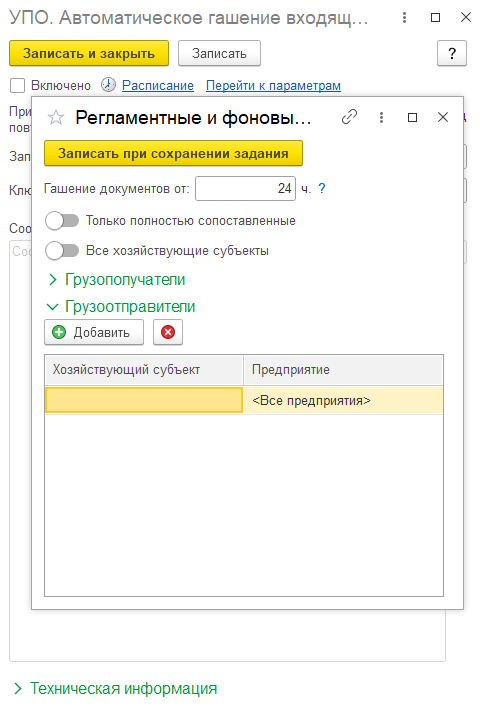
Task: Open the dialog's three-dot more menu
Action: pos(382,117)
